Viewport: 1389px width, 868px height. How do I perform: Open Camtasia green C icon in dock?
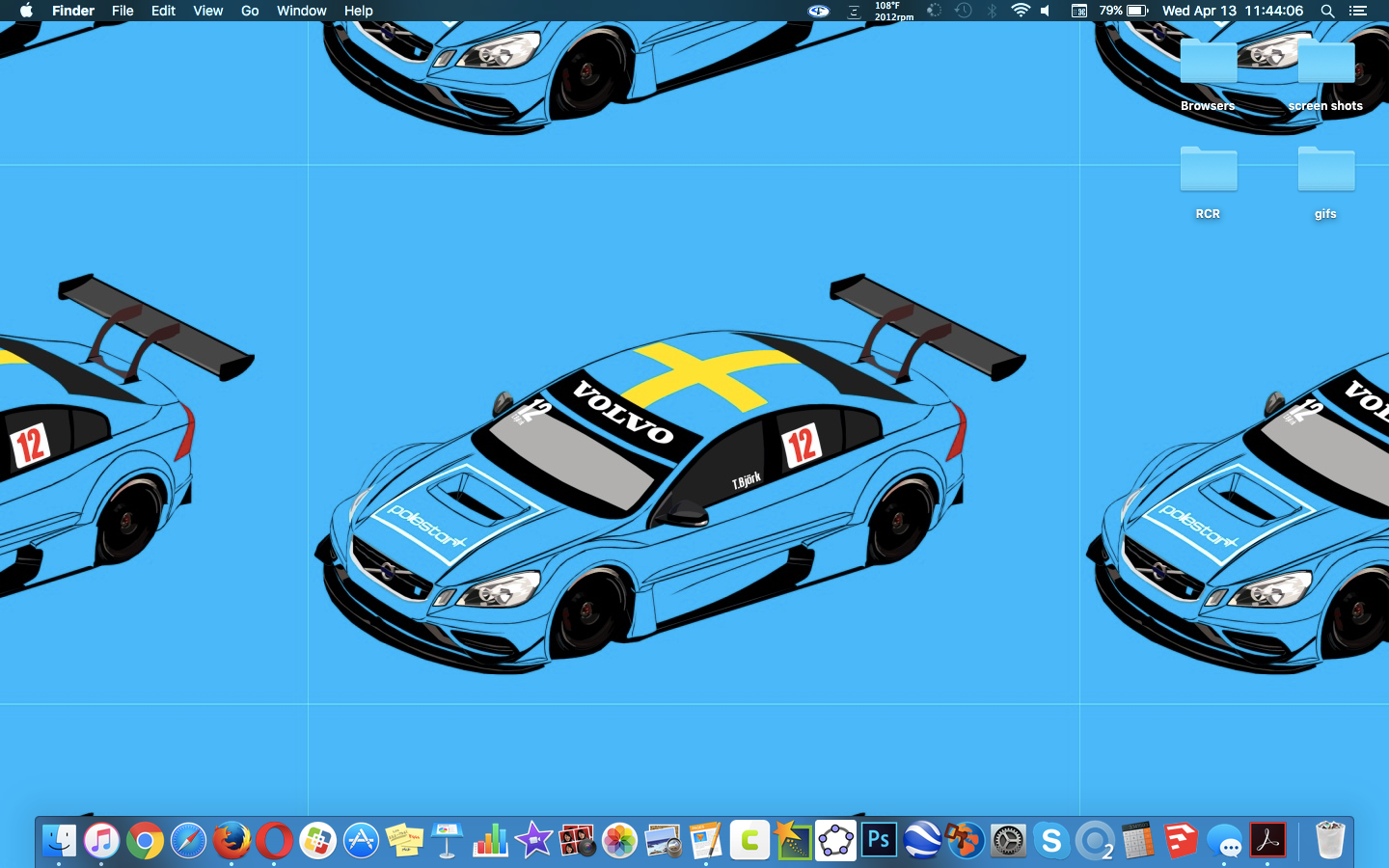(x=749, y=841)
